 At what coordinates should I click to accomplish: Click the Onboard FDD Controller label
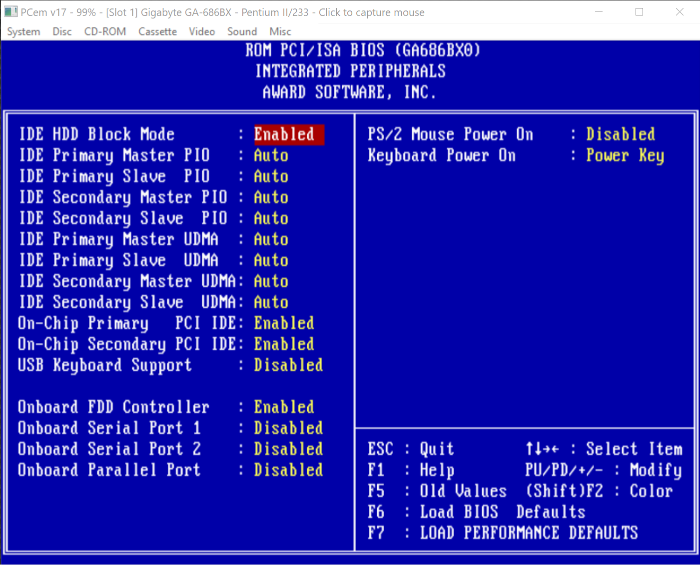coord(114,407)
